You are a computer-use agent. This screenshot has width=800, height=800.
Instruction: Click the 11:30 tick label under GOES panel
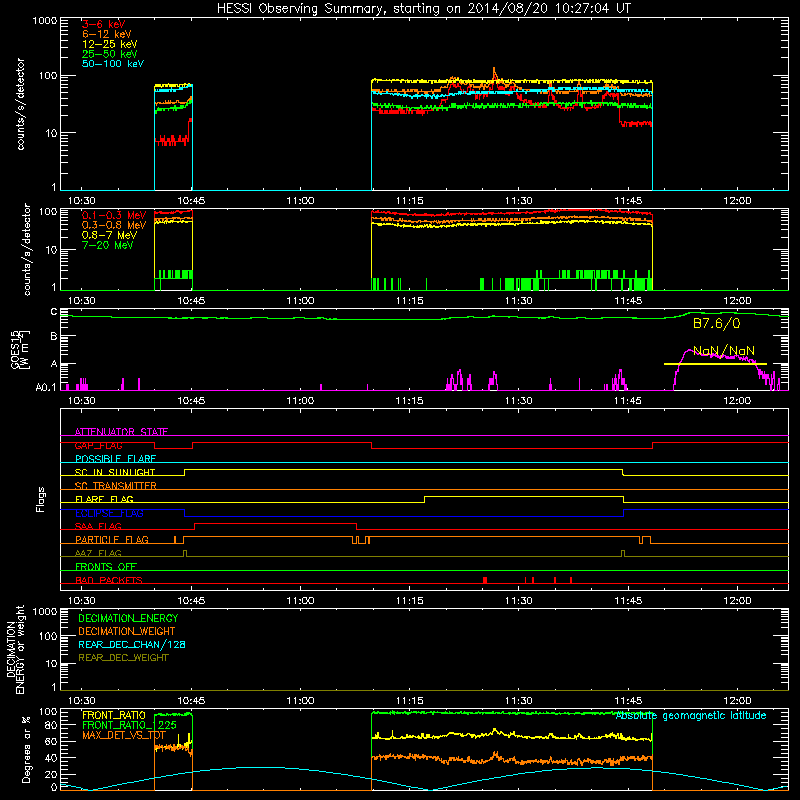[x=518, y=401]
